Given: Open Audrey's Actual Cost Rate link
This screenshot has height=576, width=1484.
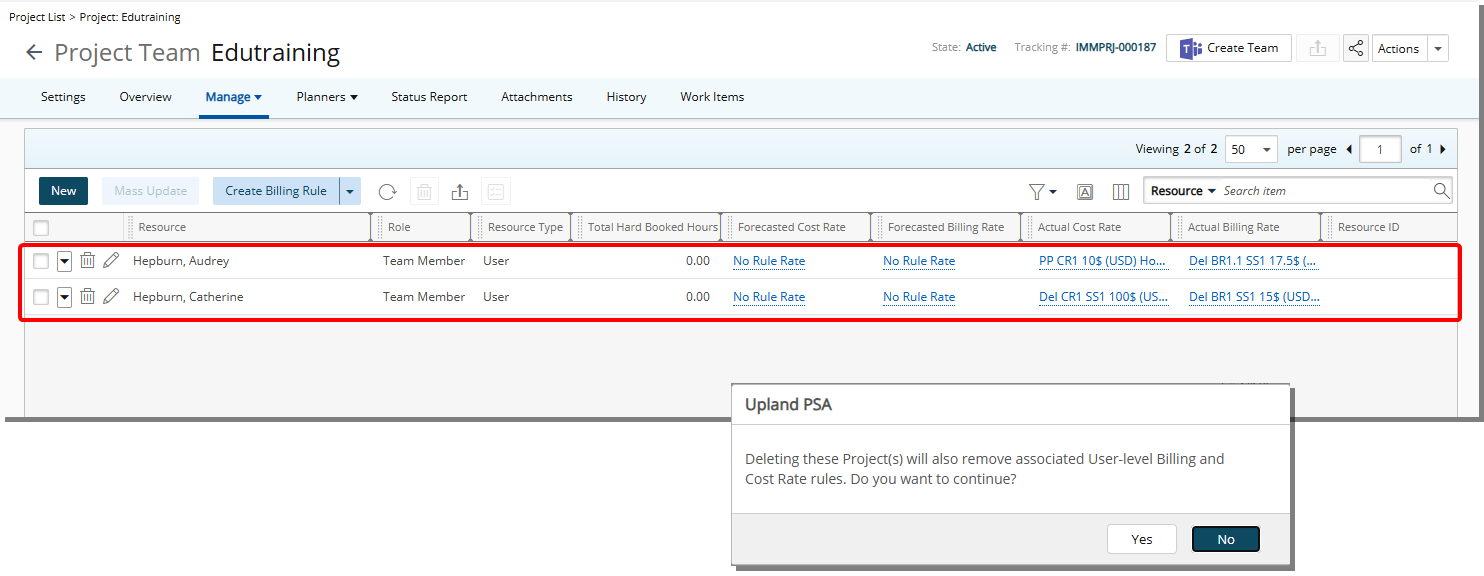Looking at the screenshot, I should 1103,260.
